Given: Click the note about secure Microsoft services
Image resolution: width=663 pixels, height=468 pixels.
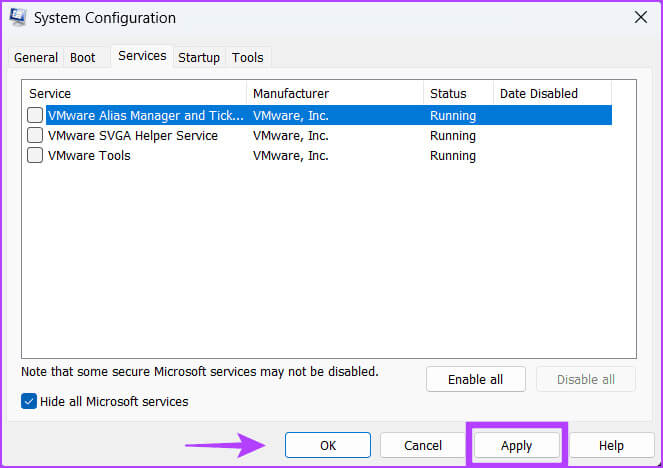Looking at the screenshot, I should coord(200,372).
